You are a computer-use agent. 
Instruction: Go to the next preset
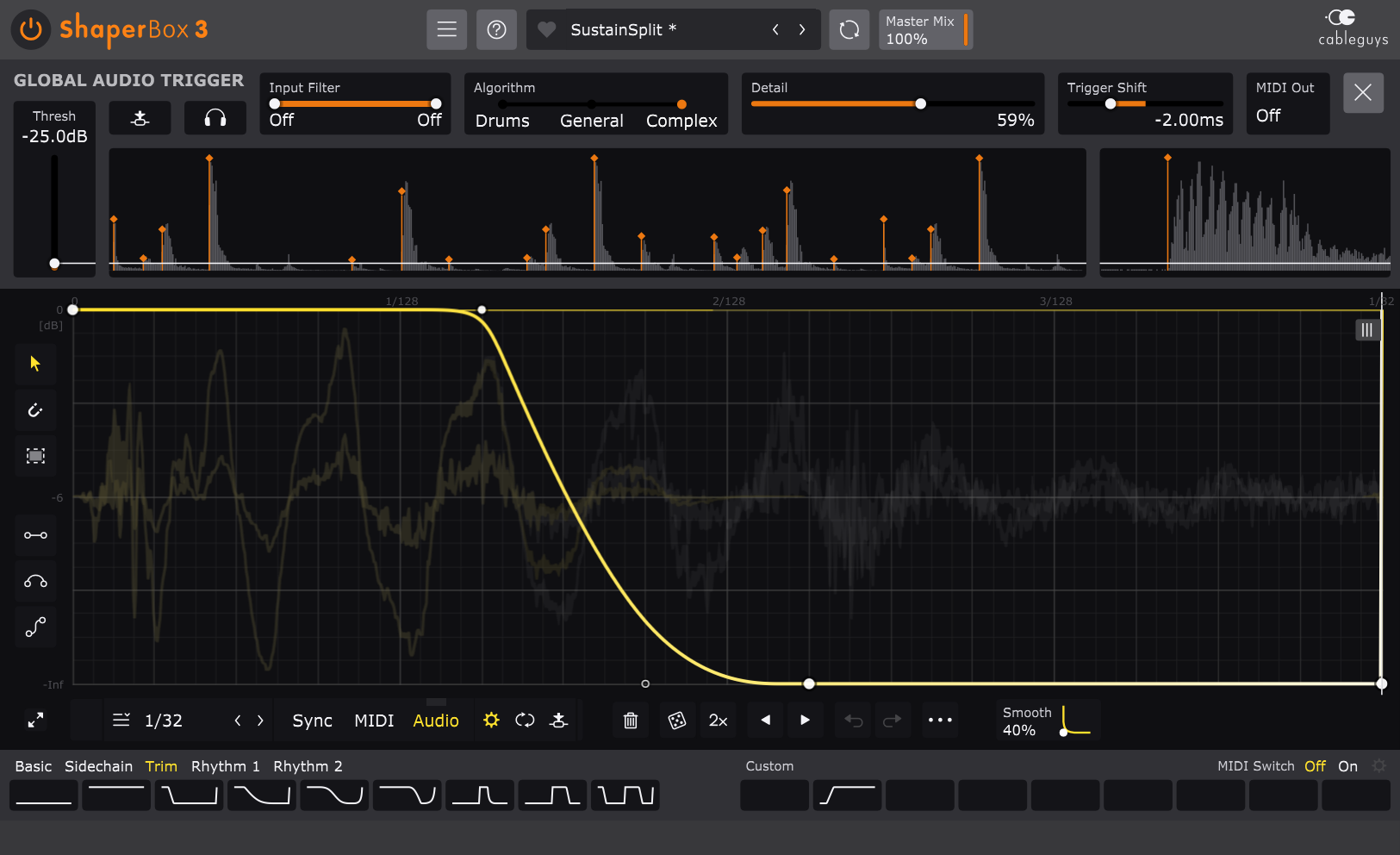click(x=802, y=29)
